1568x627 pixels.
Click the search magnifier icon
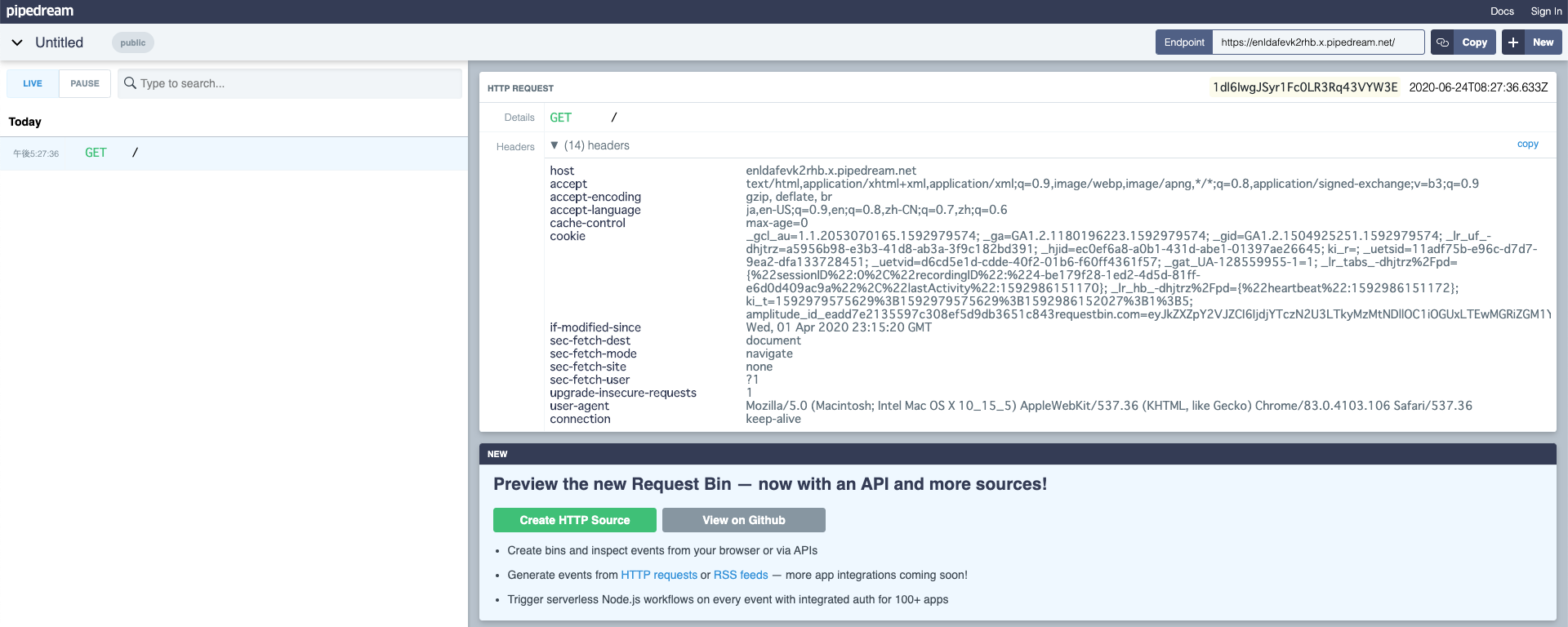pos(130,83)
